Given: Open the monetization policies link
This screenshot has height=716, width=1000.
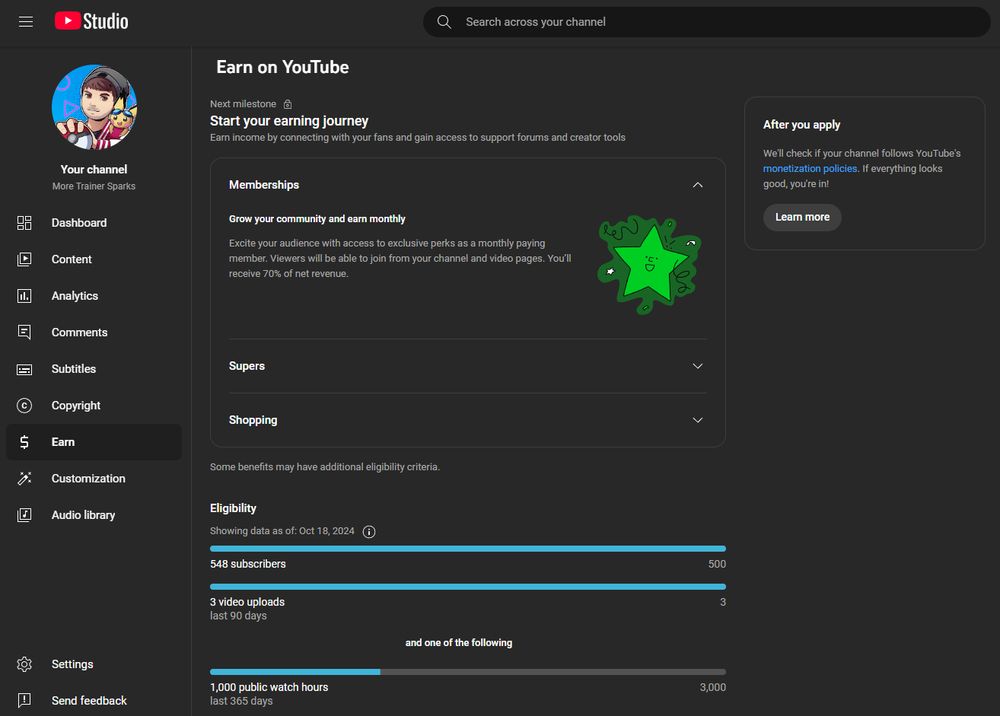Looking at the screenshot, I should 810,168.
